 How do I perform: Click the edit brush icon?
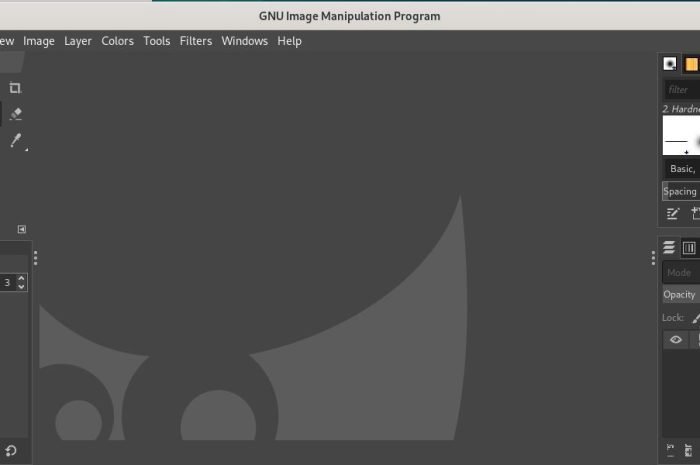tap(672, 214)
